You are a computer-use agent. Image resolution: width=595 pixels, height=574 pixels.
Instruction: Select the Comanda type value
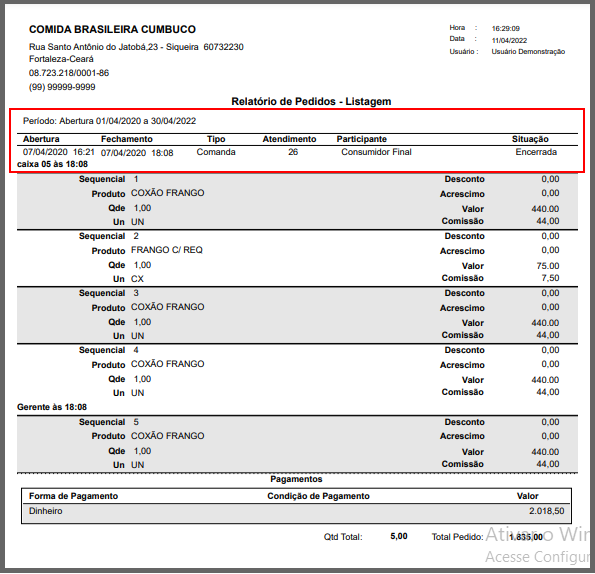(x=216, y=152)
